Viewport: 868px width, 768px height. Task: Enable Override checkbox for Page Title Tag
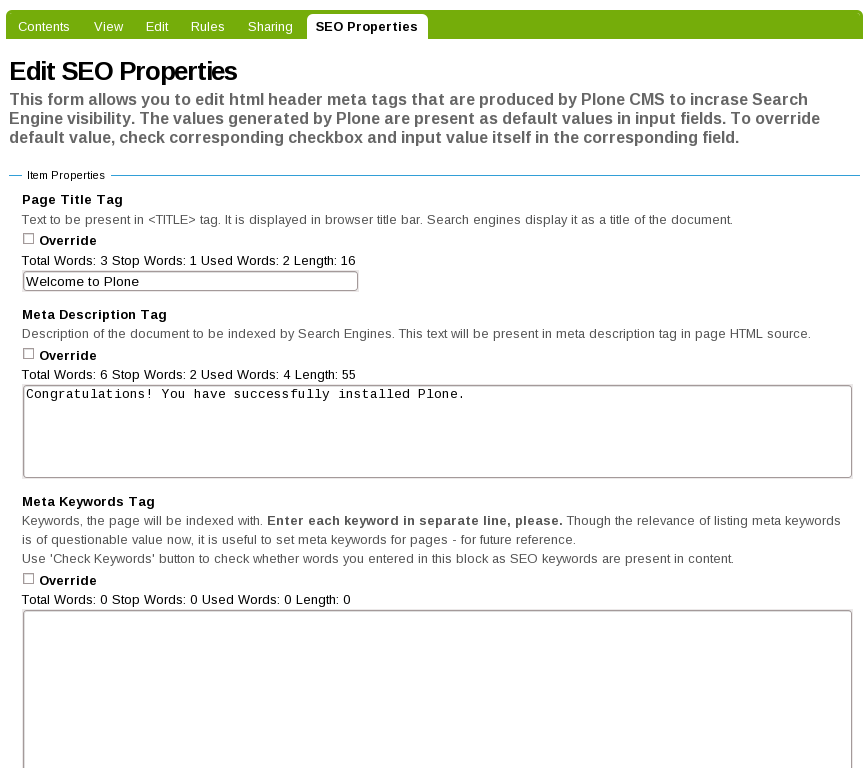coord(29,239)
